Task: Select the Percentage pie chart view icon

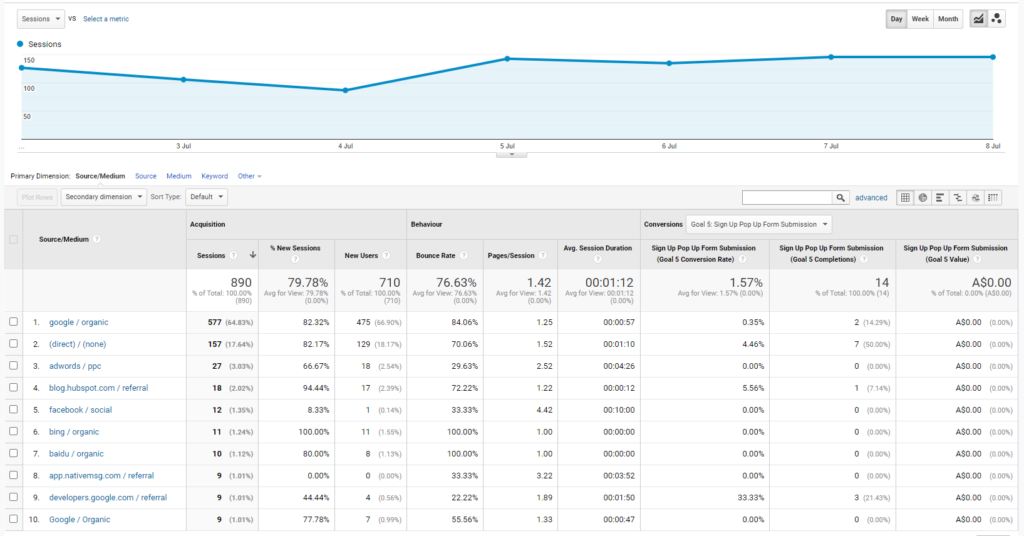Action: click(x=923, y=197)
